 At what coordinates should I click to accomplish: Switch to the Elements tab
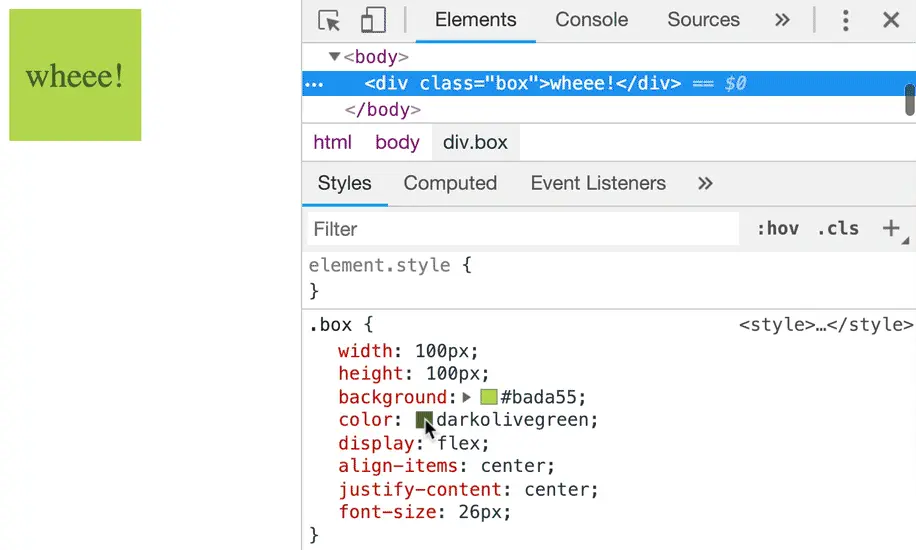(476, 20)
